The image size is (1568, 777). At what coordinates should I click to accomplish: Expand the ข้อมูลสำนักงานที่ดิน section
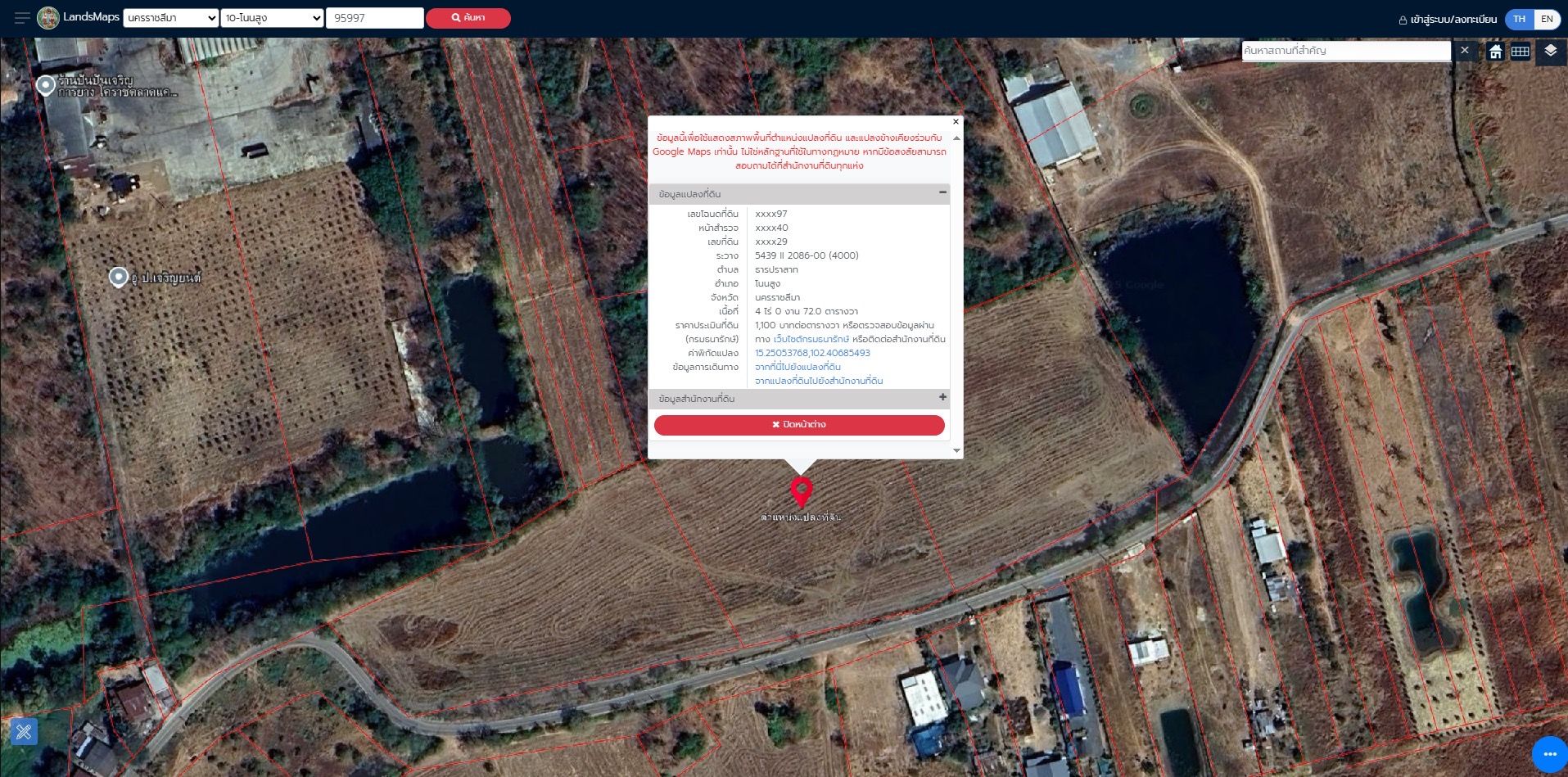click(942, 397)
